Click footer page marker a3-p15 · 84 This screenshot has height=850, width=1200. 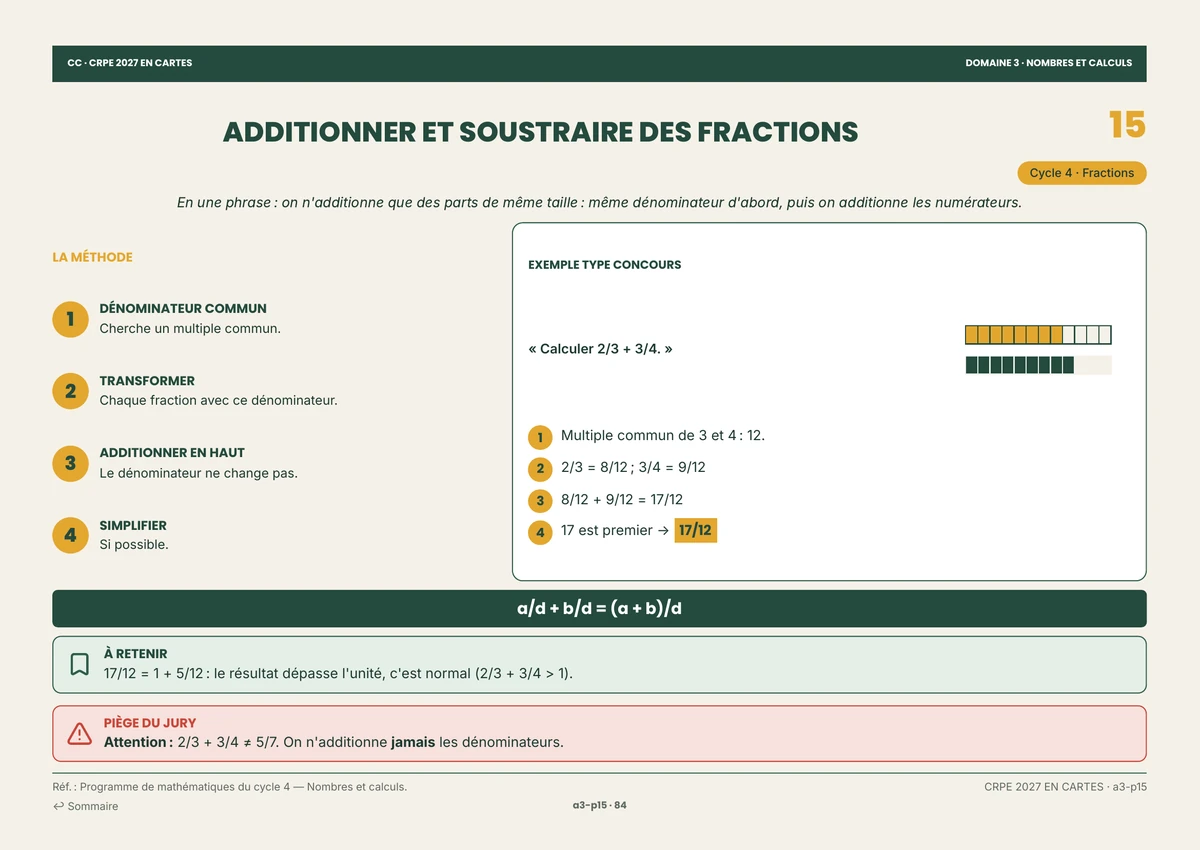[x=599, y=806]
